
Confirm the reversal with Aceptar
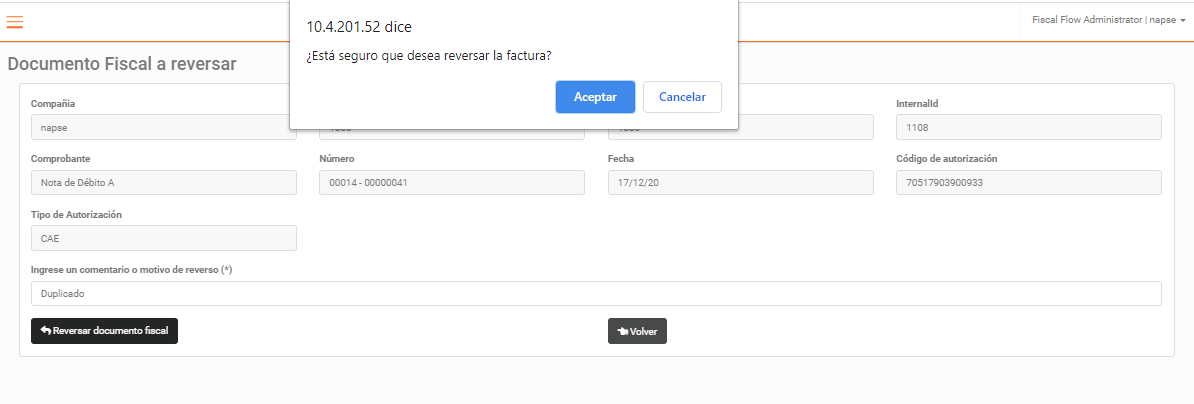click(x=595, y=97)
